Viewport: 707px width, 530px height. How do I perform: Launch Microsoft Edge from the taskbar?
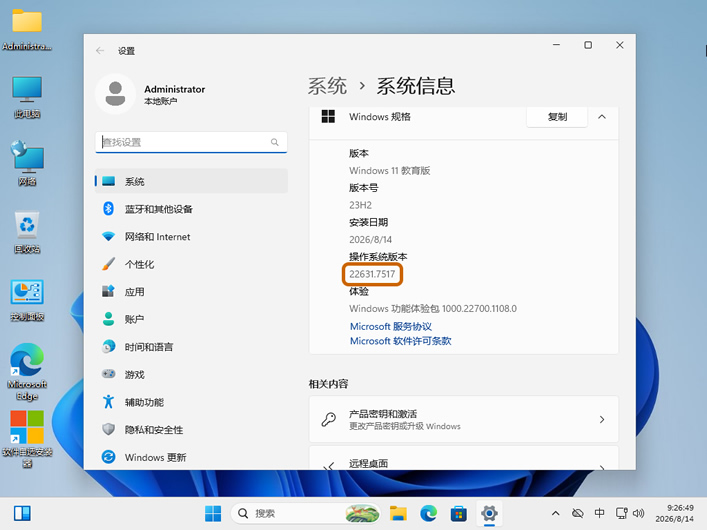tap(428, 513)
